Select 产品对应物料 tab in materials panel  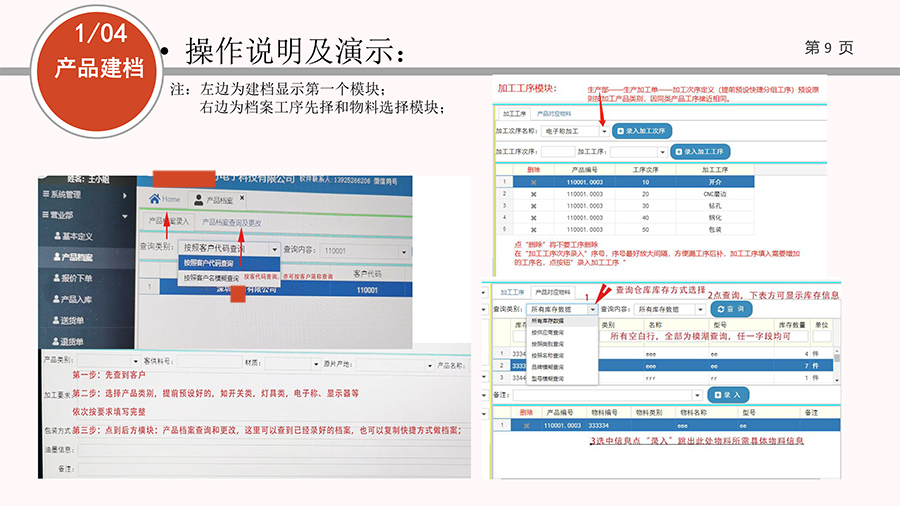pyautogui.click(x=552, y=292)
